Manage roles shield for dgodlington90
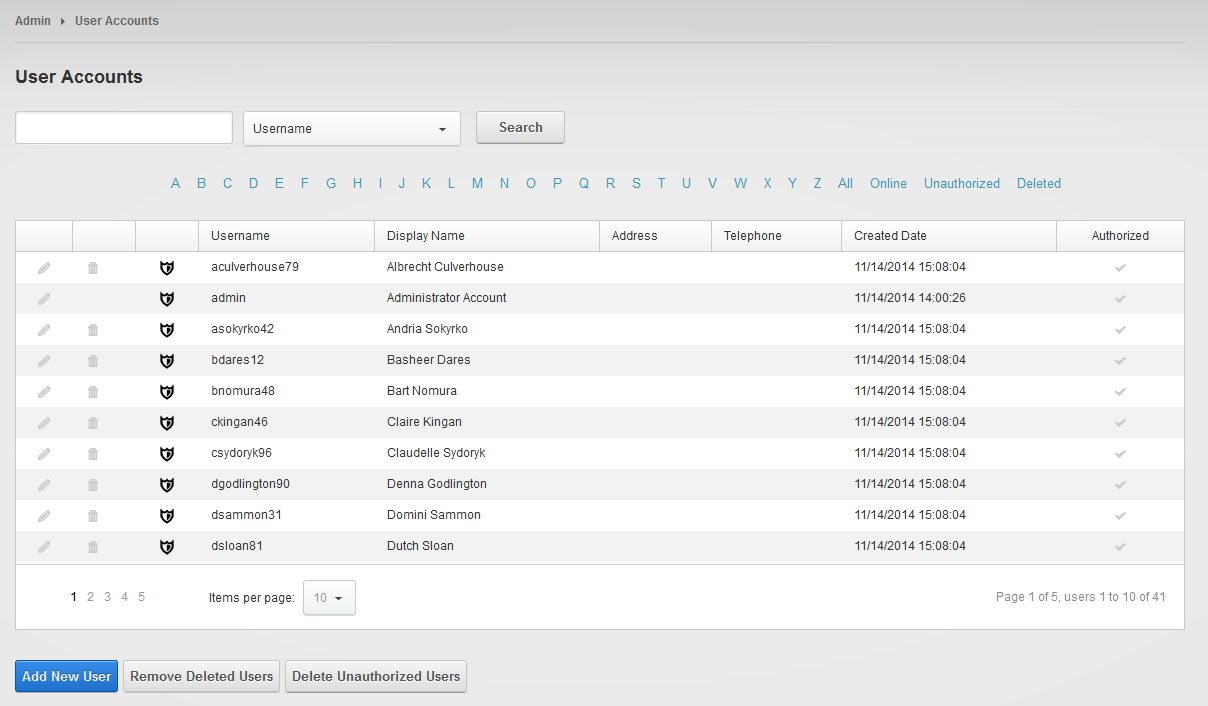This screenshot has height=706, width=1208. (x=167, y=485)
